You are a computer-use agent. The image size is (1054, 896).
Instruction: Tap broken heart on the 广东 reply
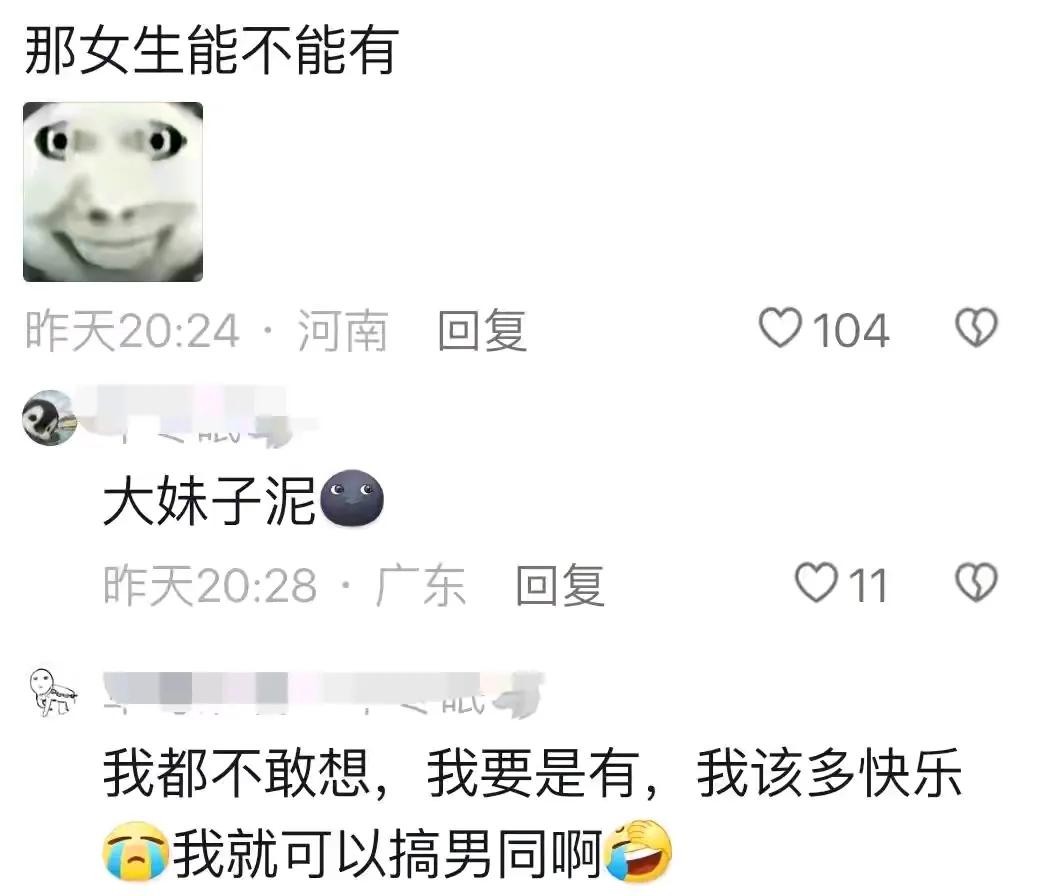click(976, 583)
